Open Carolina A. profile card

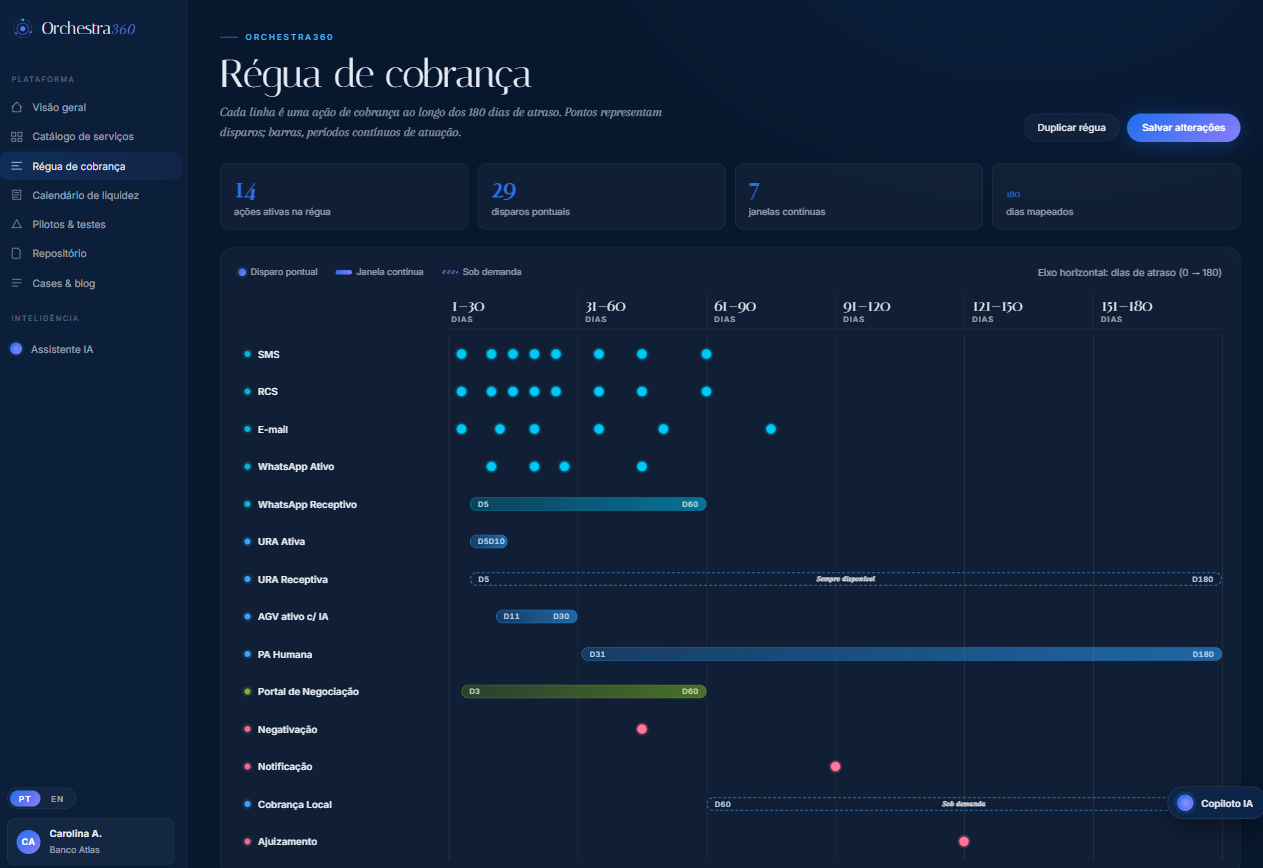tap(91, 841)
